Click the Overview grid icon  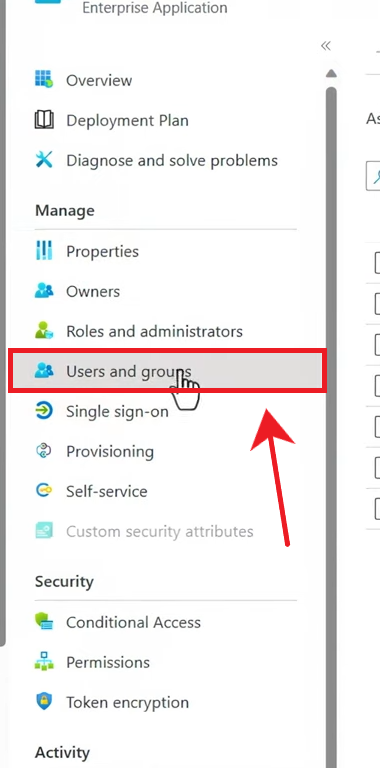[44, 79]
